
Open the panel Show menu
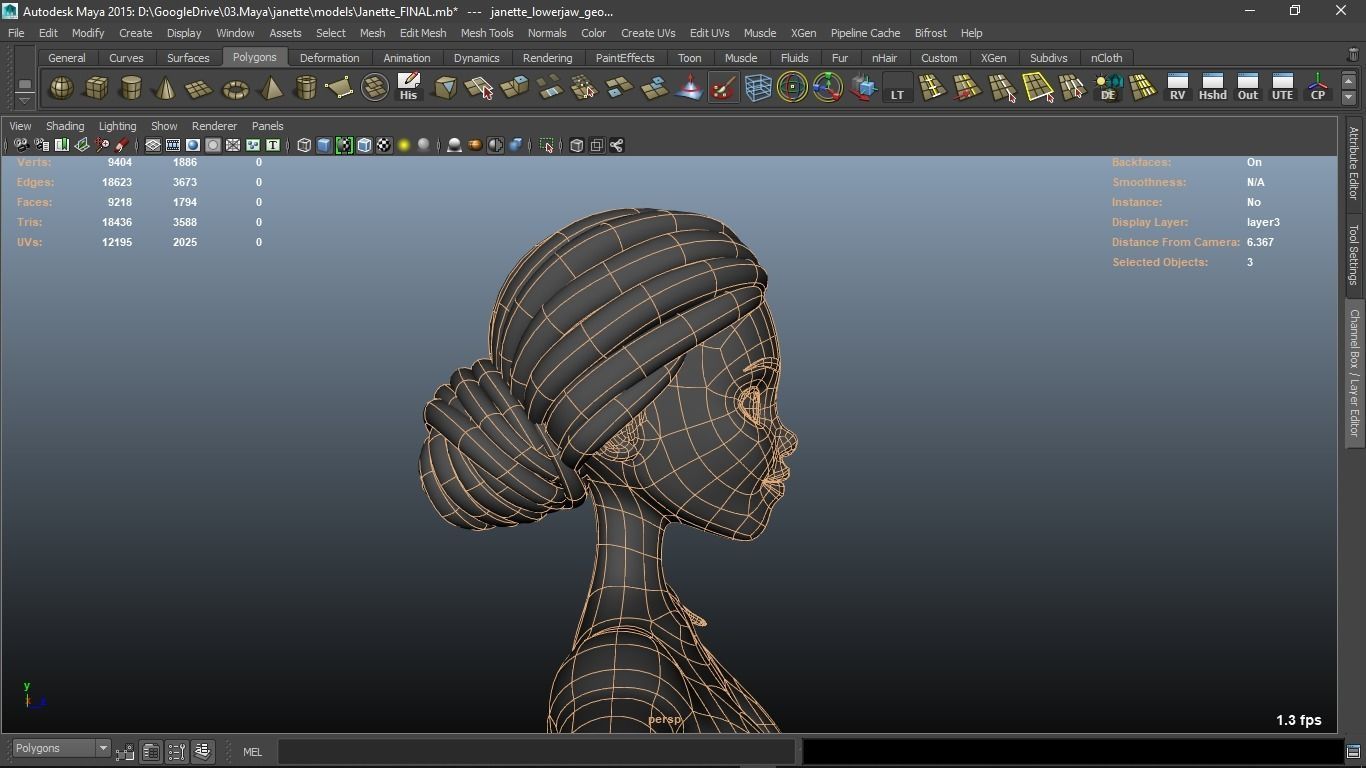tap(164, 126)
